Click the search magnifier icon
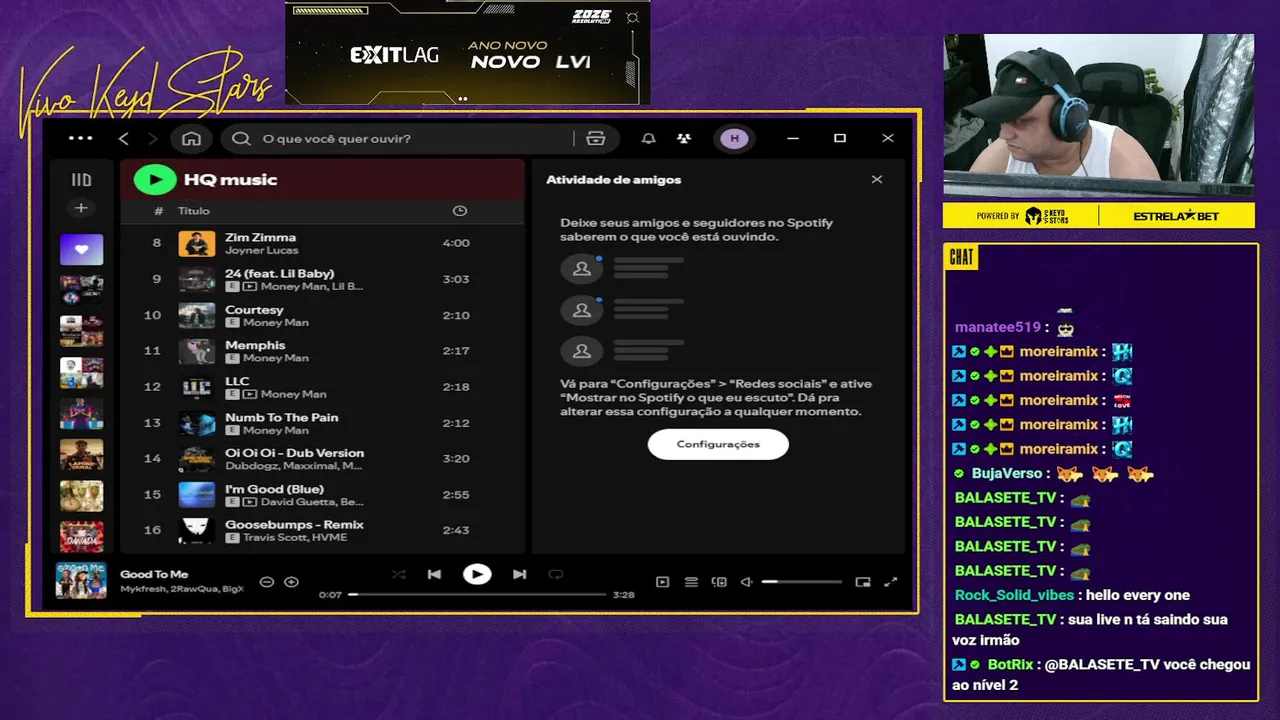 241,138
